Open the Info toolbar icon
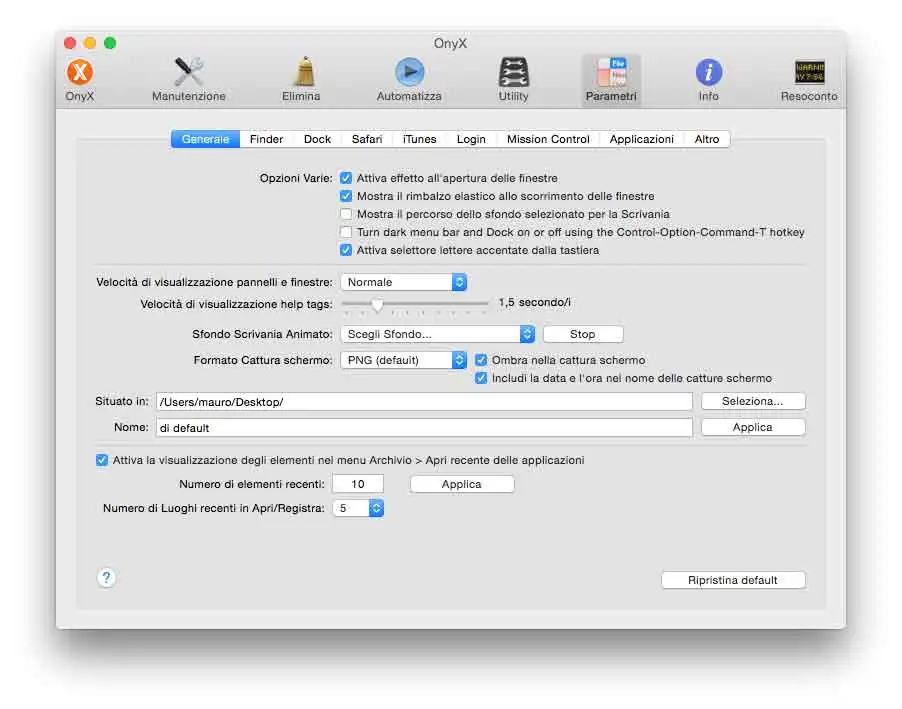 (709, 79)
